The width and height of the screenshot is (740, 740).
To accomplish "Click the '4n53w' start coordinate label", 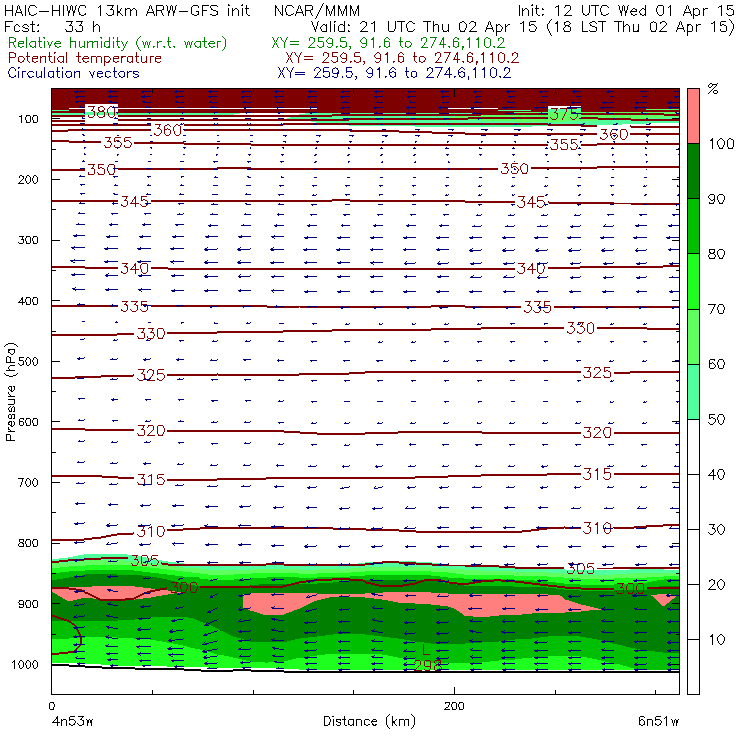I will pos(72,721).
